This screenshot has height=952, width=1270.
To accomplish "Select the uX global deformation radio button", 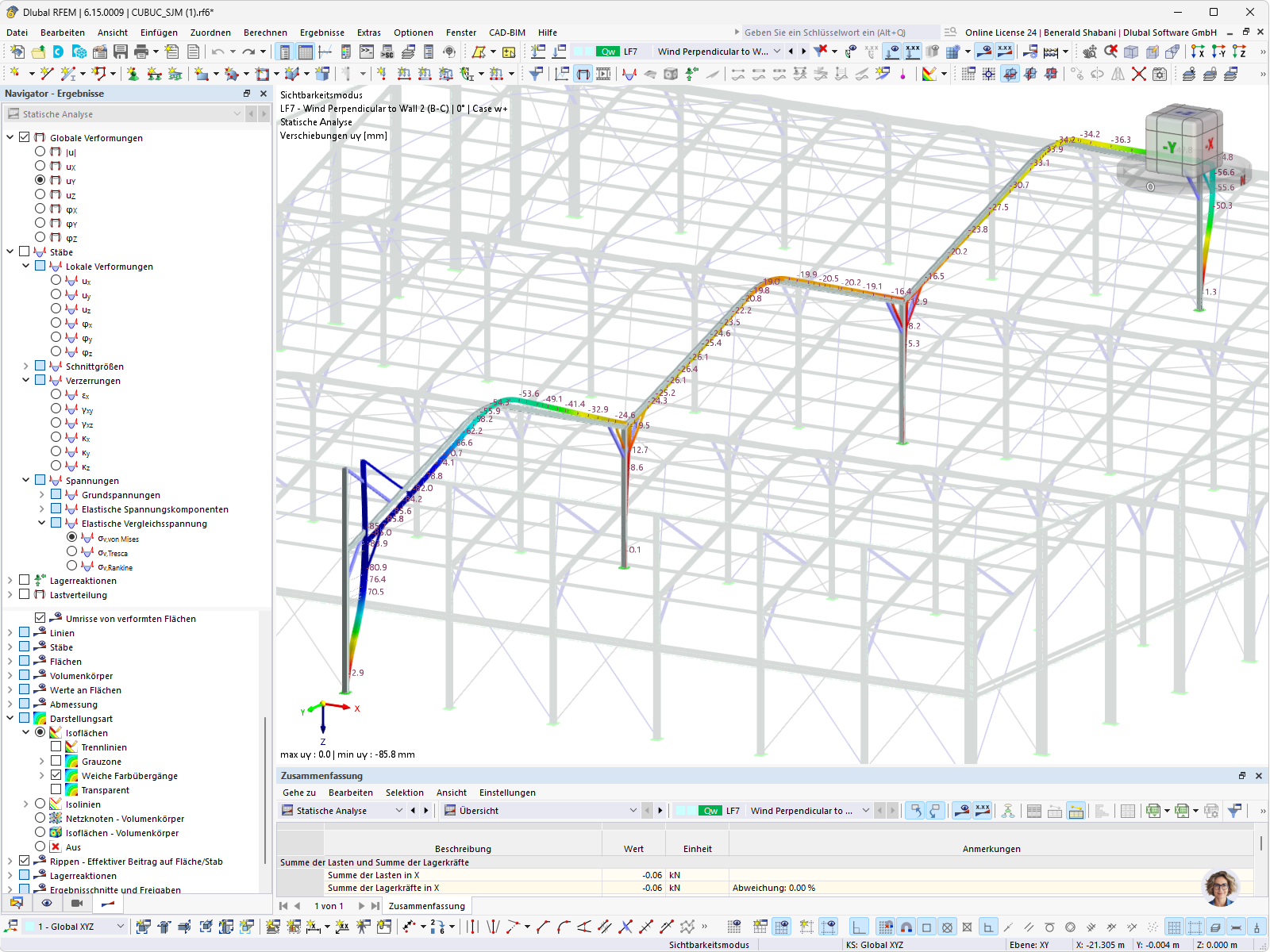I will 40,166.
